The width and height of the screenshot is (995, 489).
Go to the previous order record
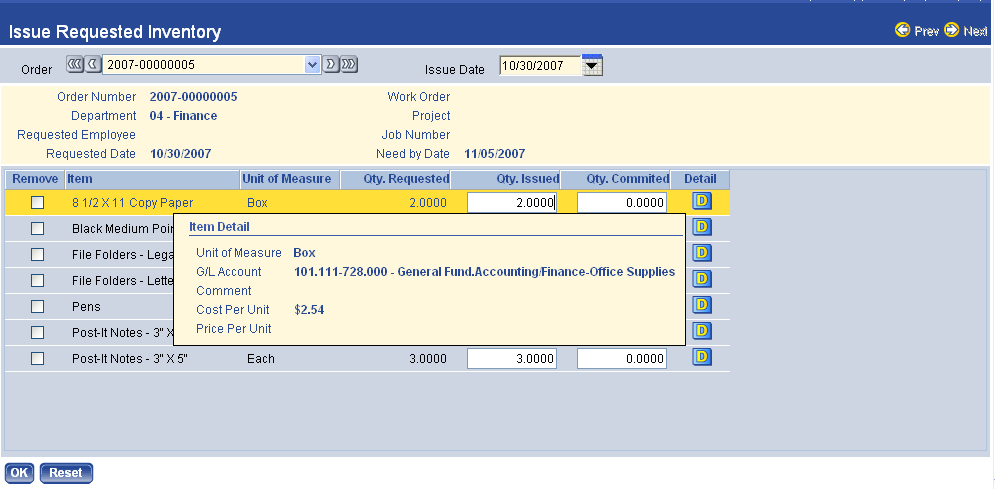(92, 65)
